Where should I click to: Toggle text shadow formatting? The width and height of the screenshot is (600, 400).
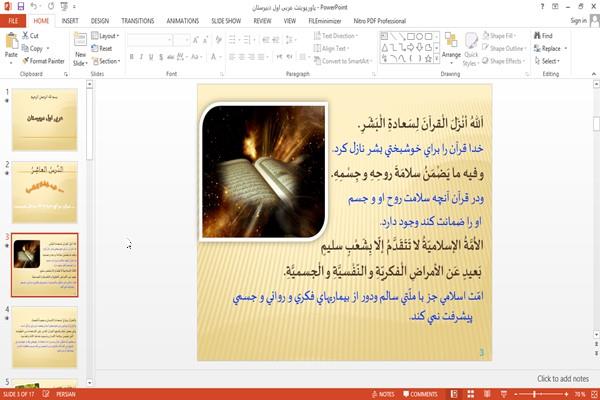[161, 57]
